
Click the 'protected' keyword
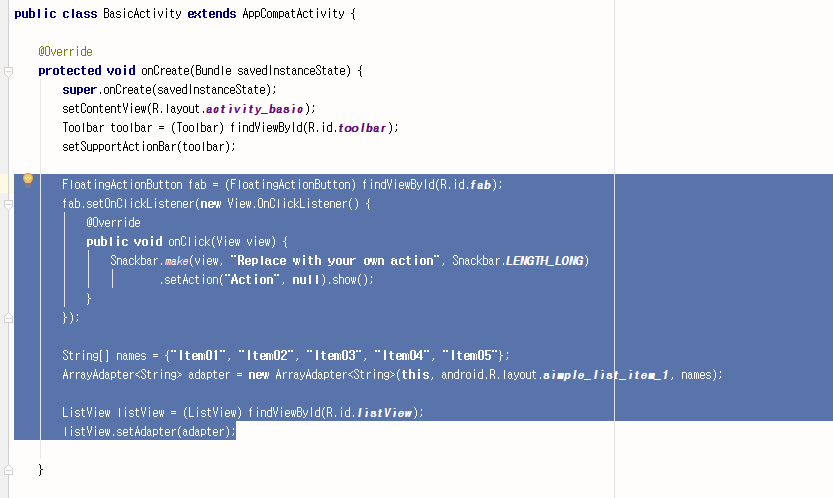(70, 71)
